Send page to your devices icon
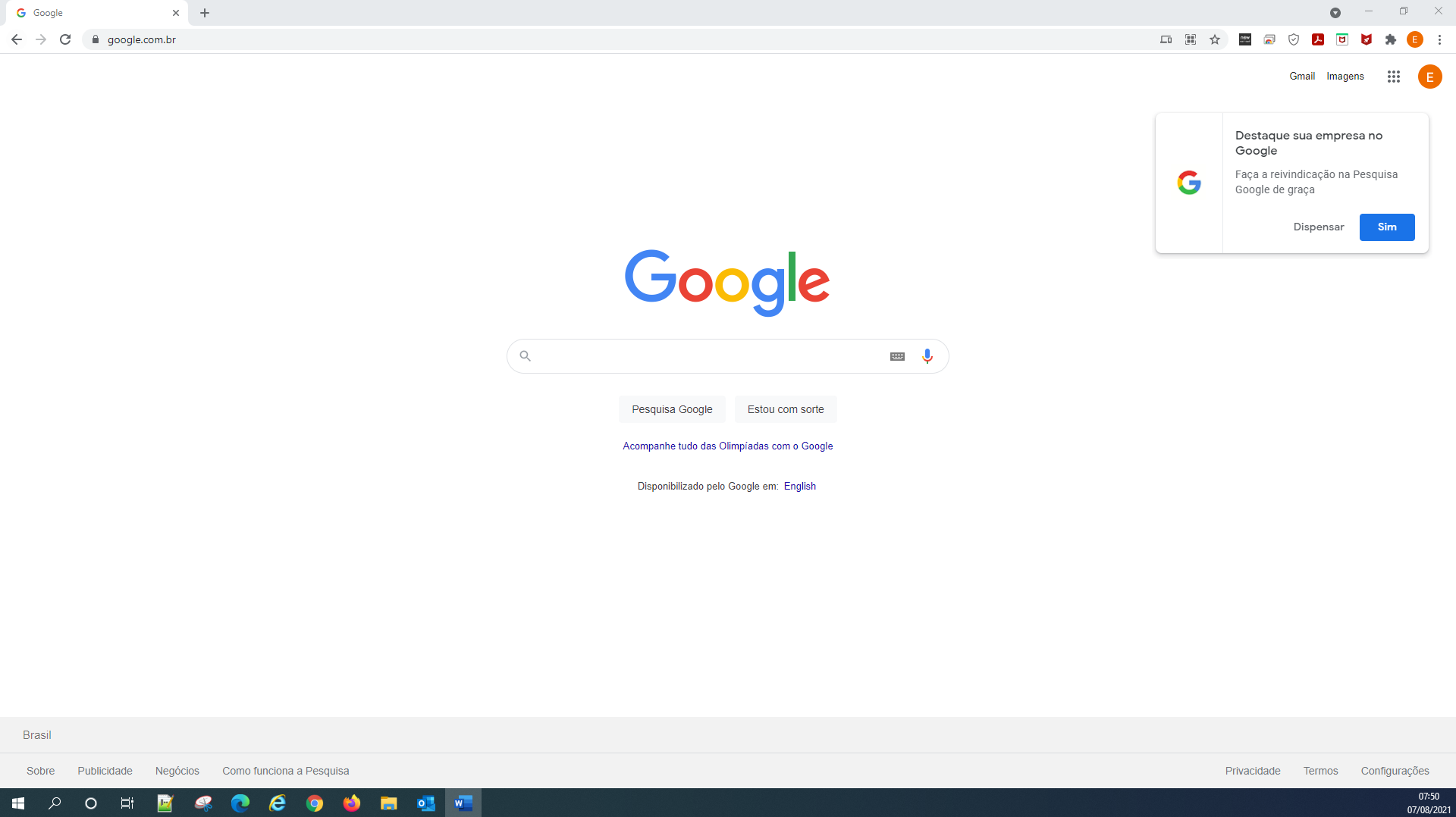 [1166, 39]
